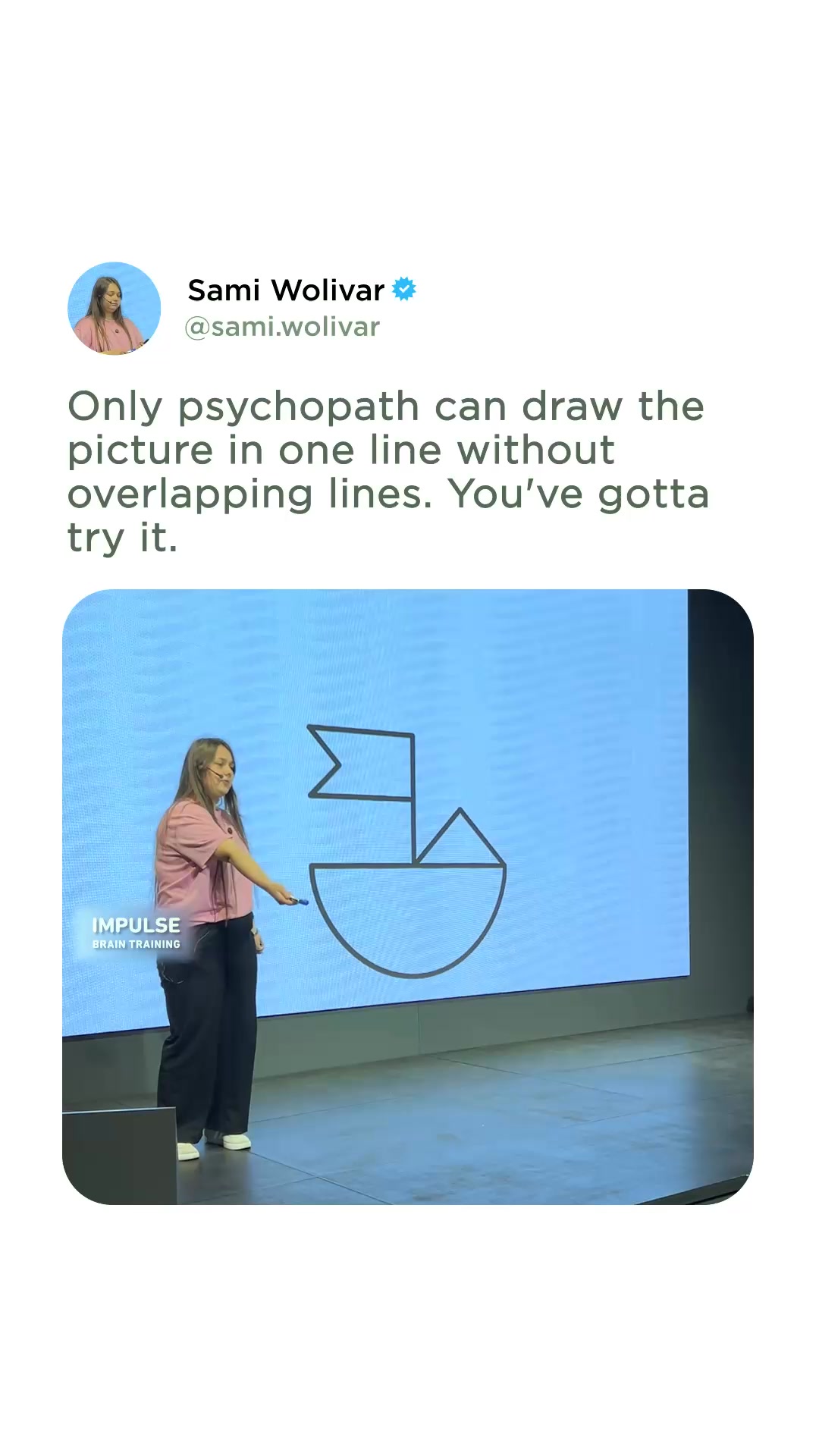Image resolution: width=819 pixels, height=1456 pixels.
Task: Click the presenter's pink shirt
Action: pos(197,861)
